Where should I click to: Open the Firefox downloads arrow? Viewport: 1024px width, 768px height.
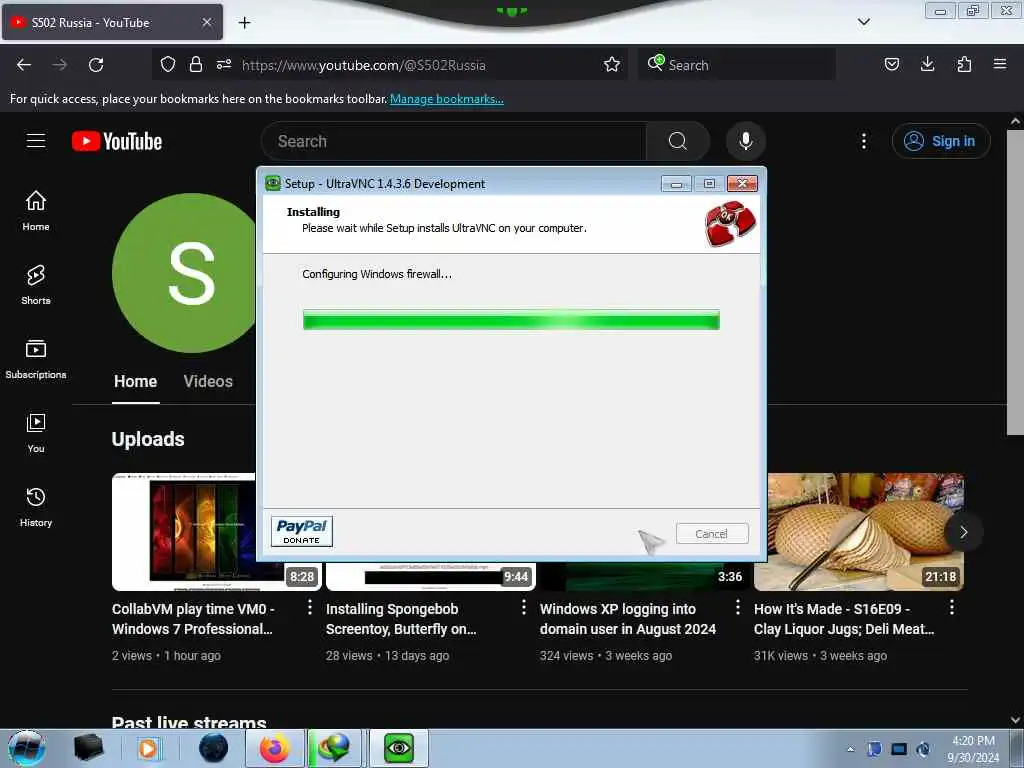click(927, 64)
